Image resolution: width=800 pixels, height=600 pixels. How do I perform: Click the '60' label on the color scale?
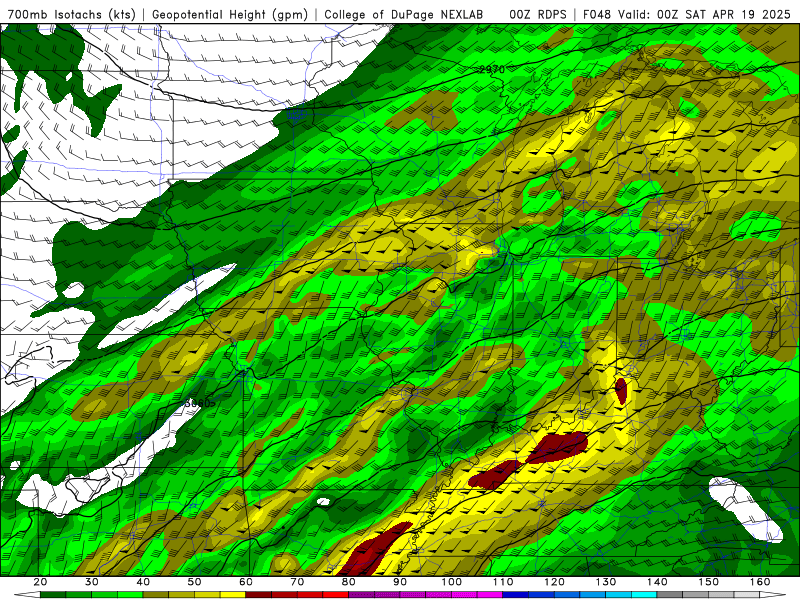(246, 582)
